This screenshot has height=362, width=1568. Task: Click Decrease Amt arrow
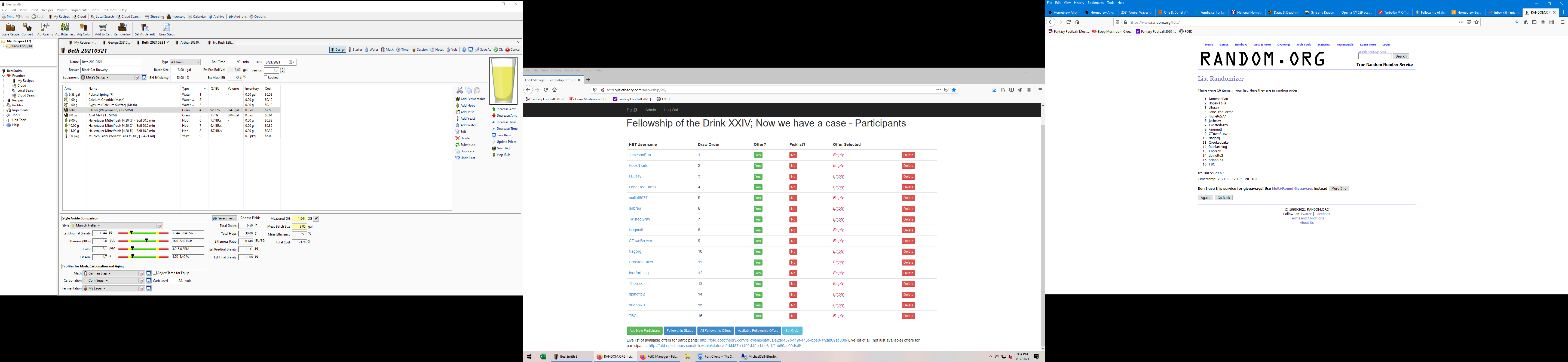pos(505,115)
